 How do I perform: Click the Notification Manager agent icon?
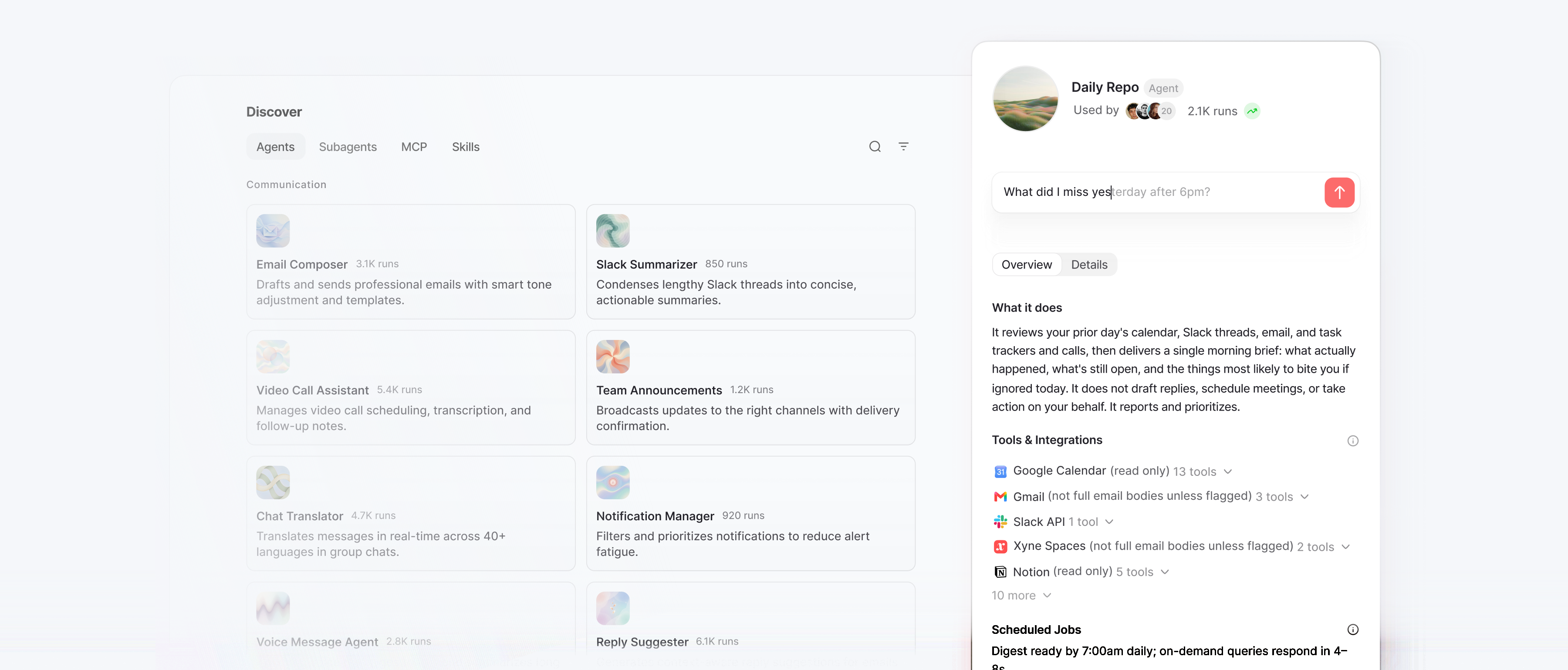[x=612, y=482]
